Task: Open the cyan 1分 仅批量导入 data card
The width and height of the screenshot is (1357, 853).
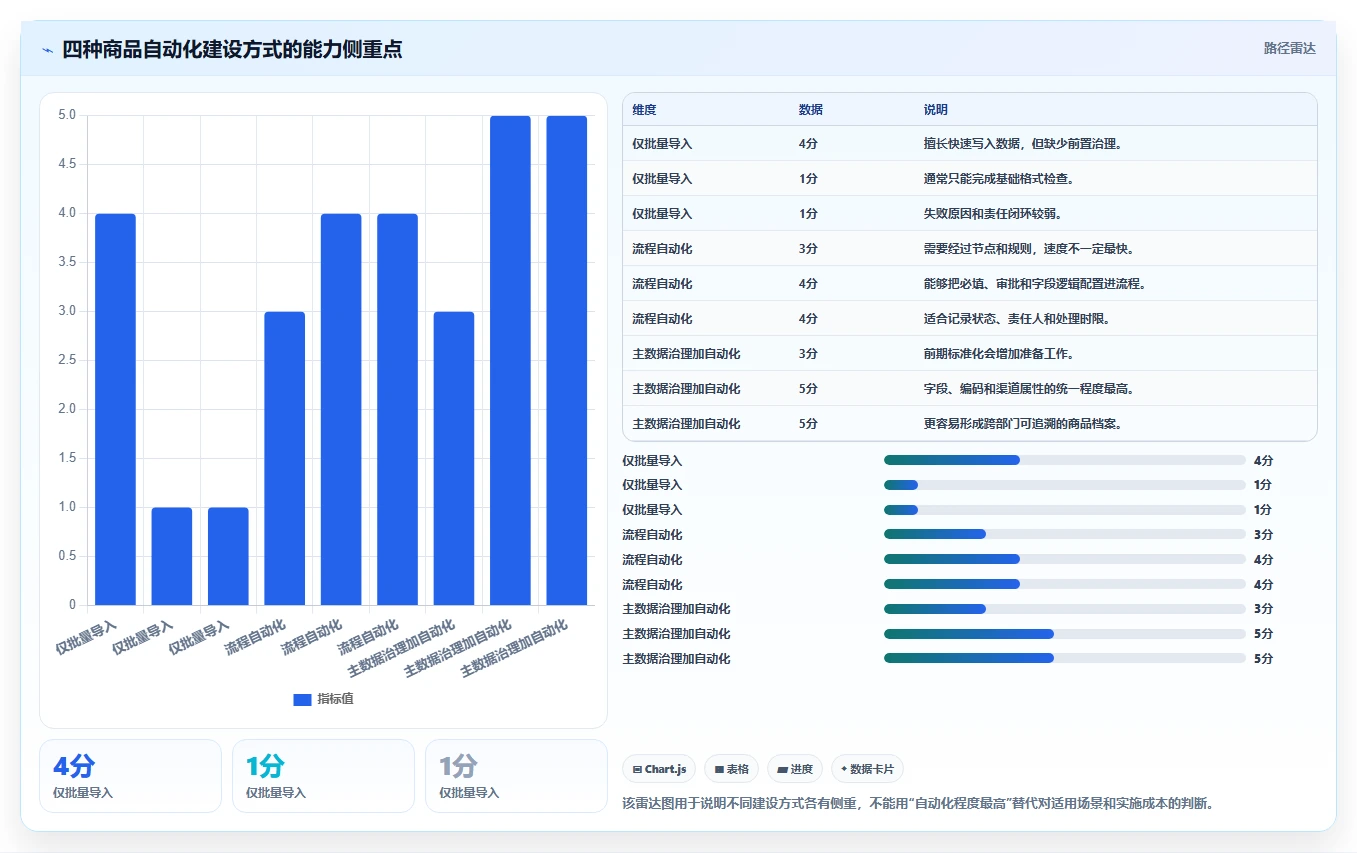Action: click(323, 776)
